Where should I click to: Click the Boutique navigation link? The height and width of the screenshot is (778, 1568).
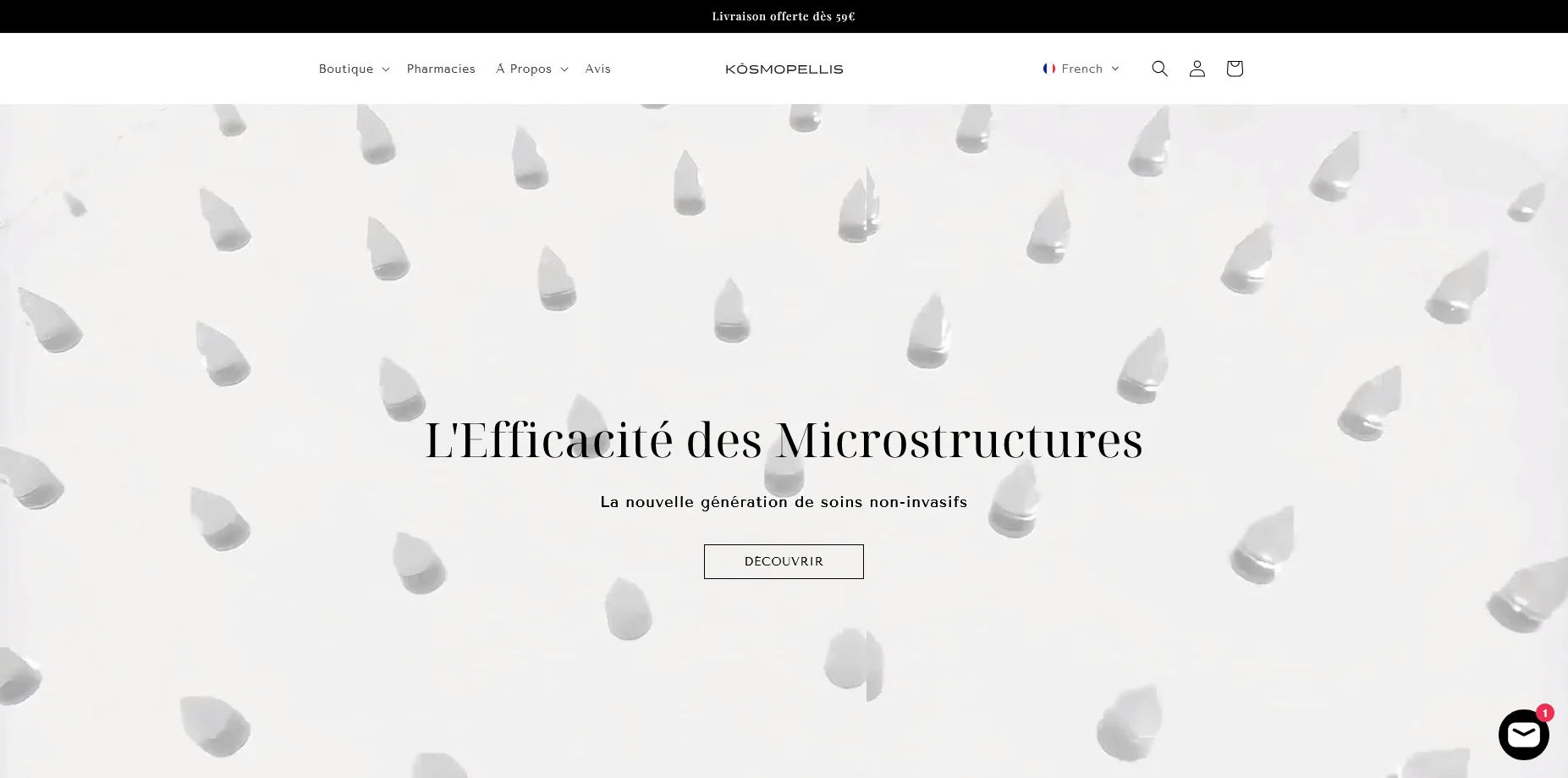pos(346,69)
